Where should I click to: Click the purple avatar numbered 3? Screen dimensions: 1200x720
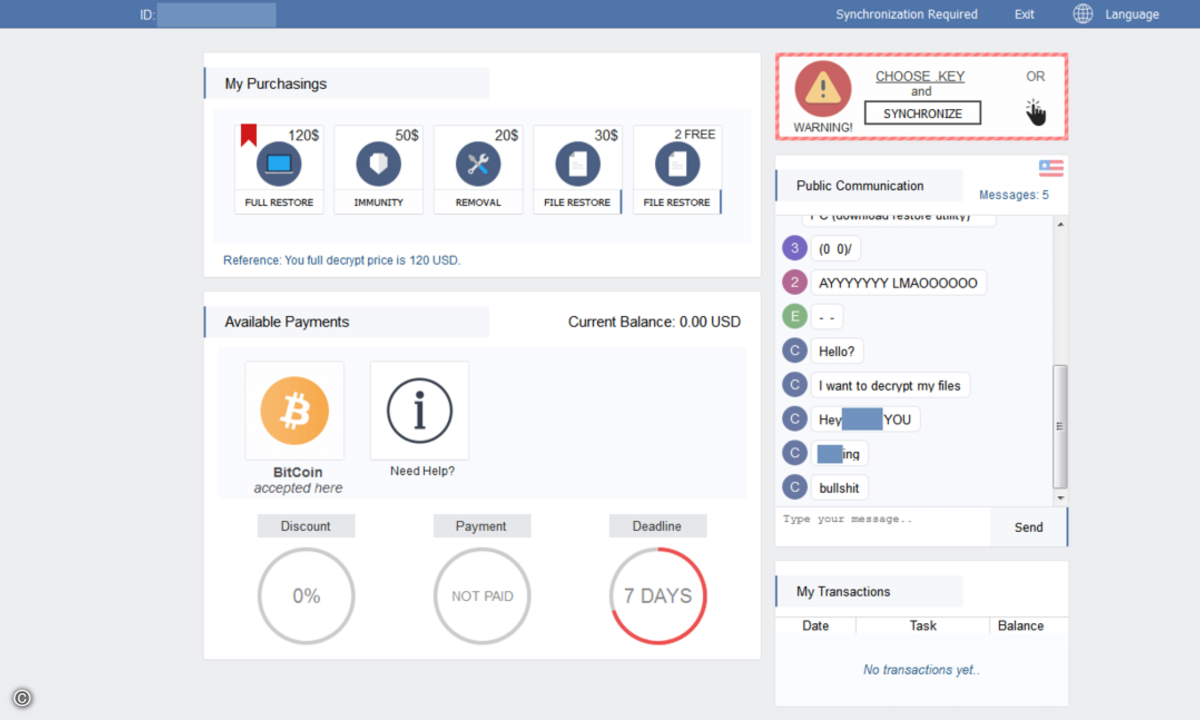[794, 248]
